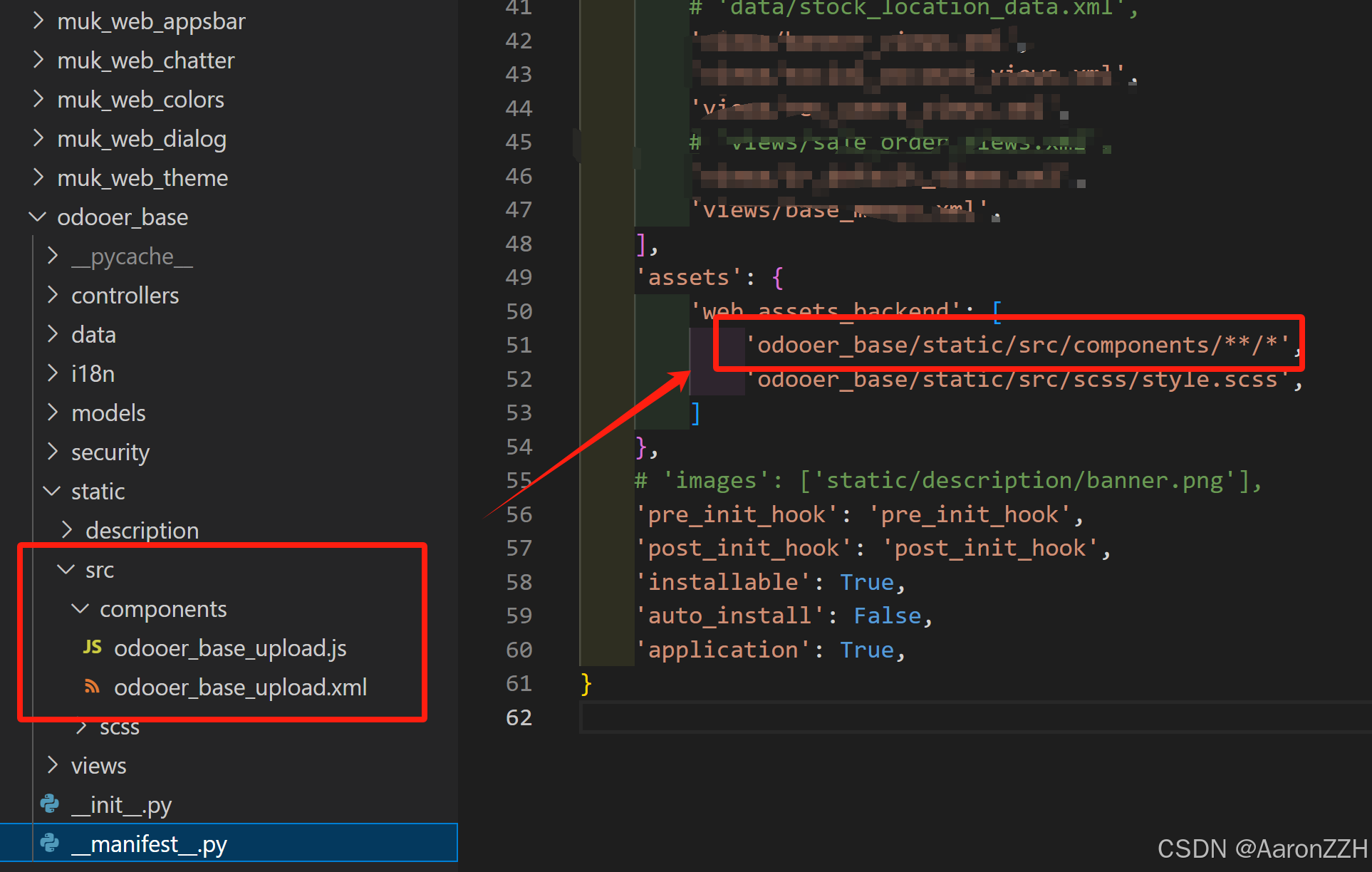
Task: Expand the __pycache__ folder
Action: point(132,256)
